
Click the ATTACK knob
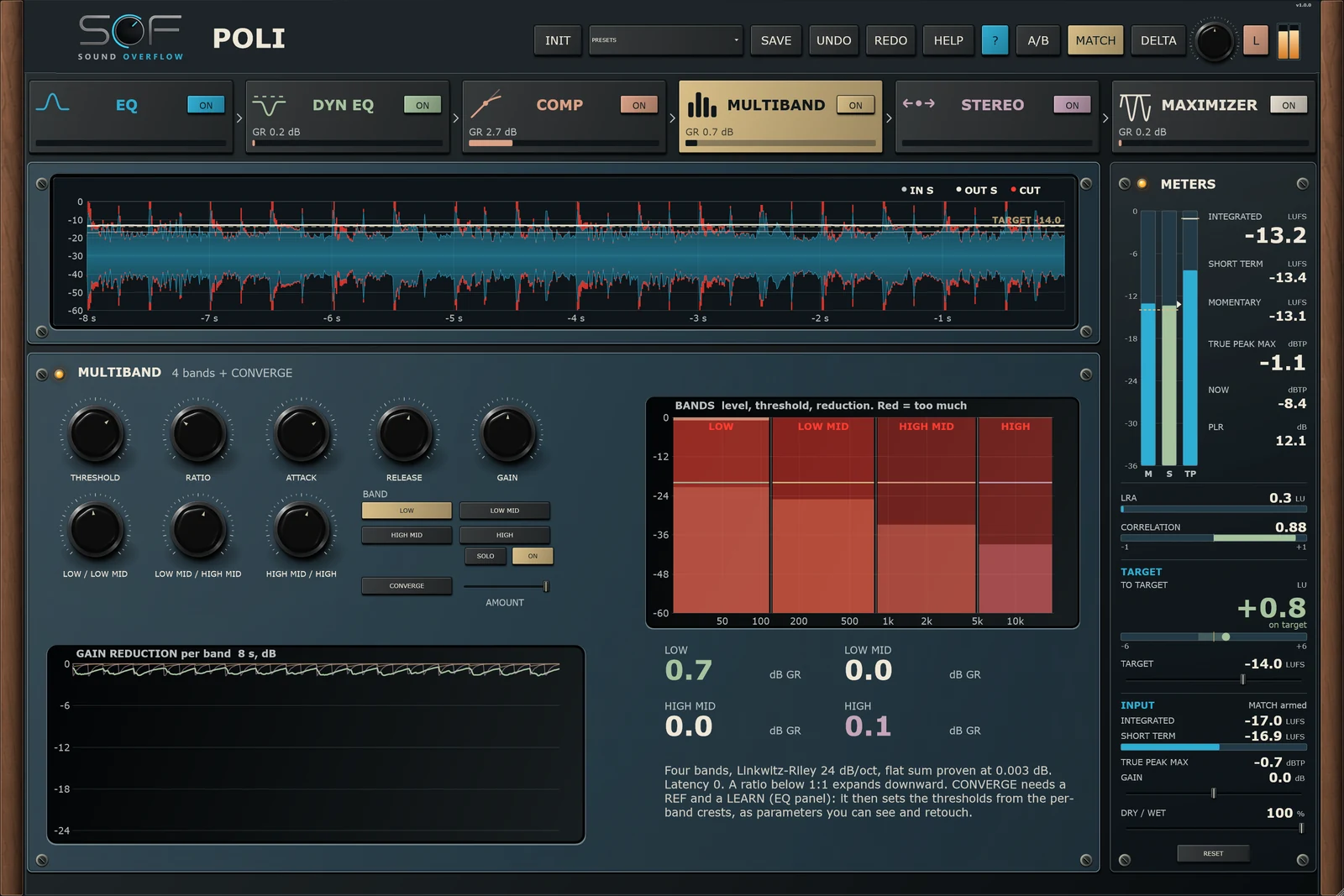302,433
